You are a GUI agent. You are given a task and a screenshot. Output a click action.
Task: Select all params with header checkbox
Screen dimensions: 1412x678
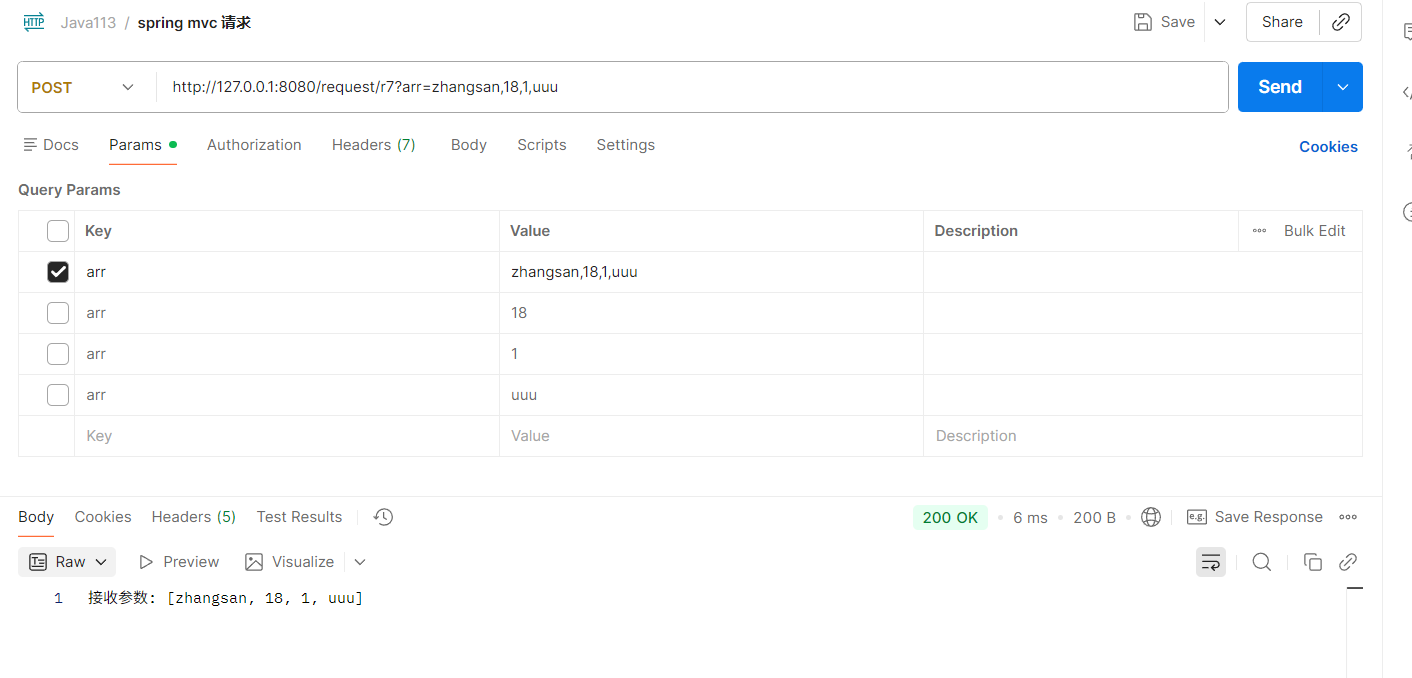[x=58, y=231]
